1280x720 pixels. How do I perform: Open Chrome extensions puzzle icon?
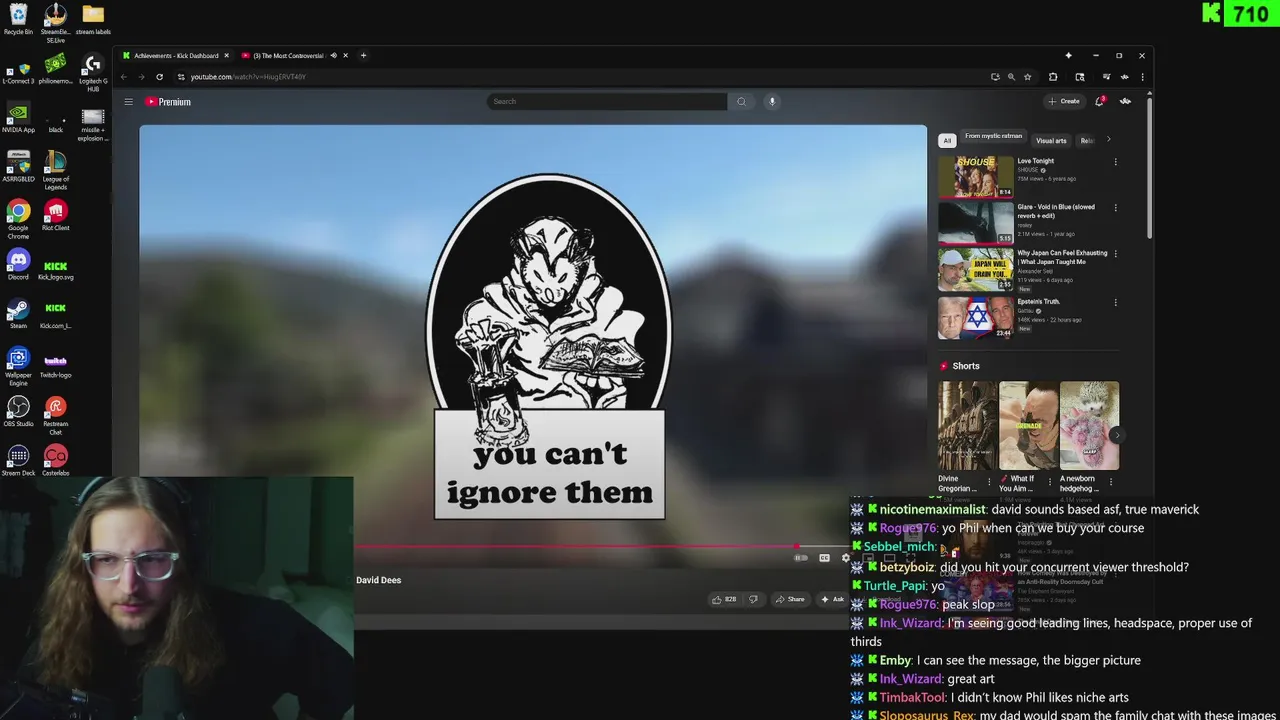(x=1053, y=77)
